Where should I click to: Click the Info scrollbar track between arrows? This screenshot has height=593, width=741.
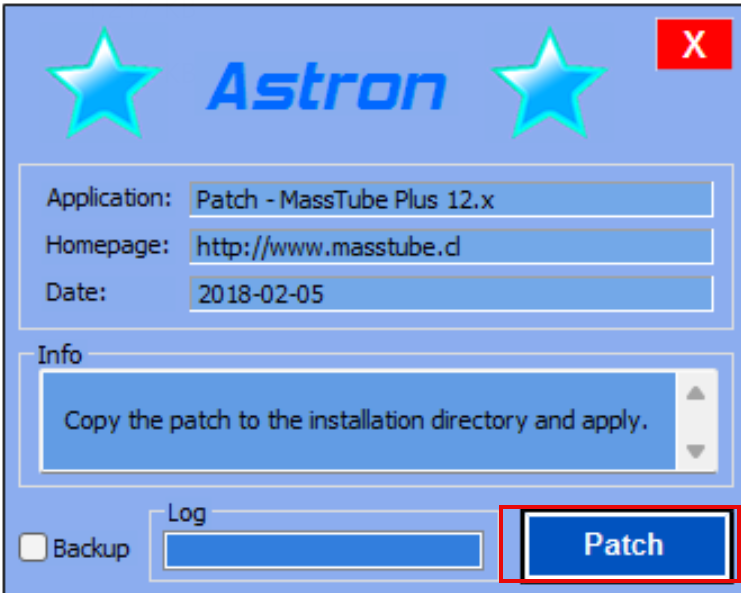[x=697, y=421]
